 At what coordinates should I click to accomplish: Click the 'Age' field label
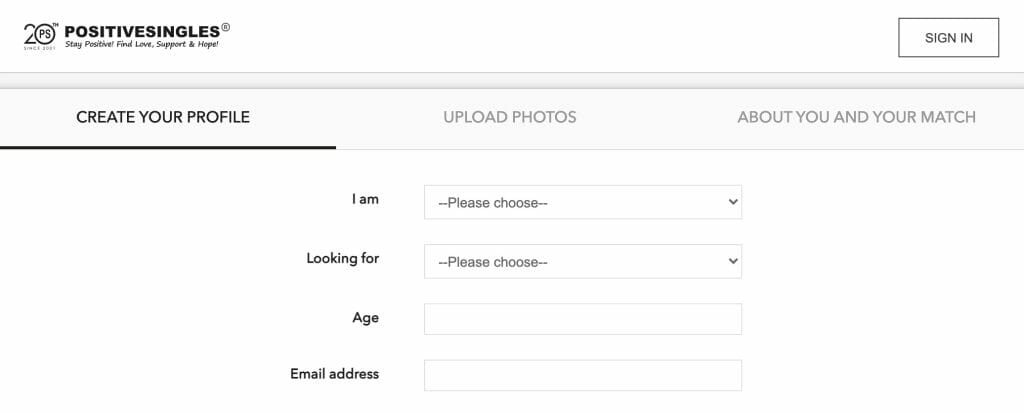(366, 318)
